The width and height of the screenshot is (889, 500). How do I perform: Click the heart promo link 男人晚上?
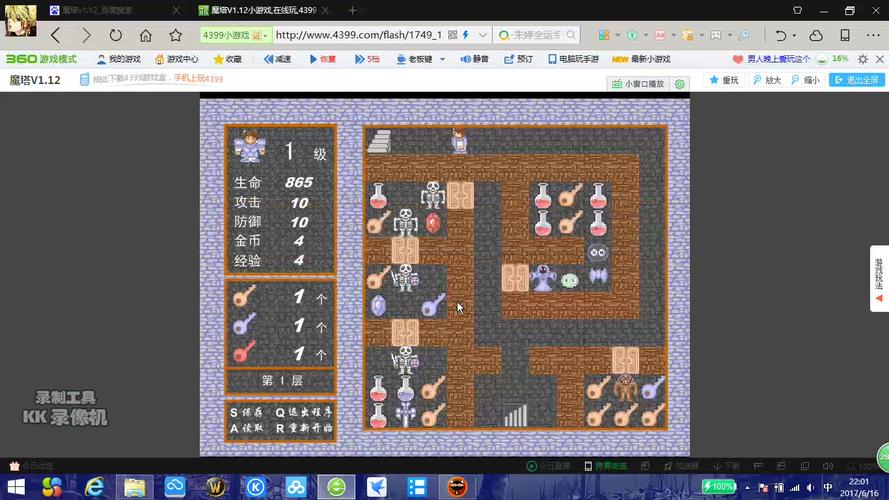point(771,59)
